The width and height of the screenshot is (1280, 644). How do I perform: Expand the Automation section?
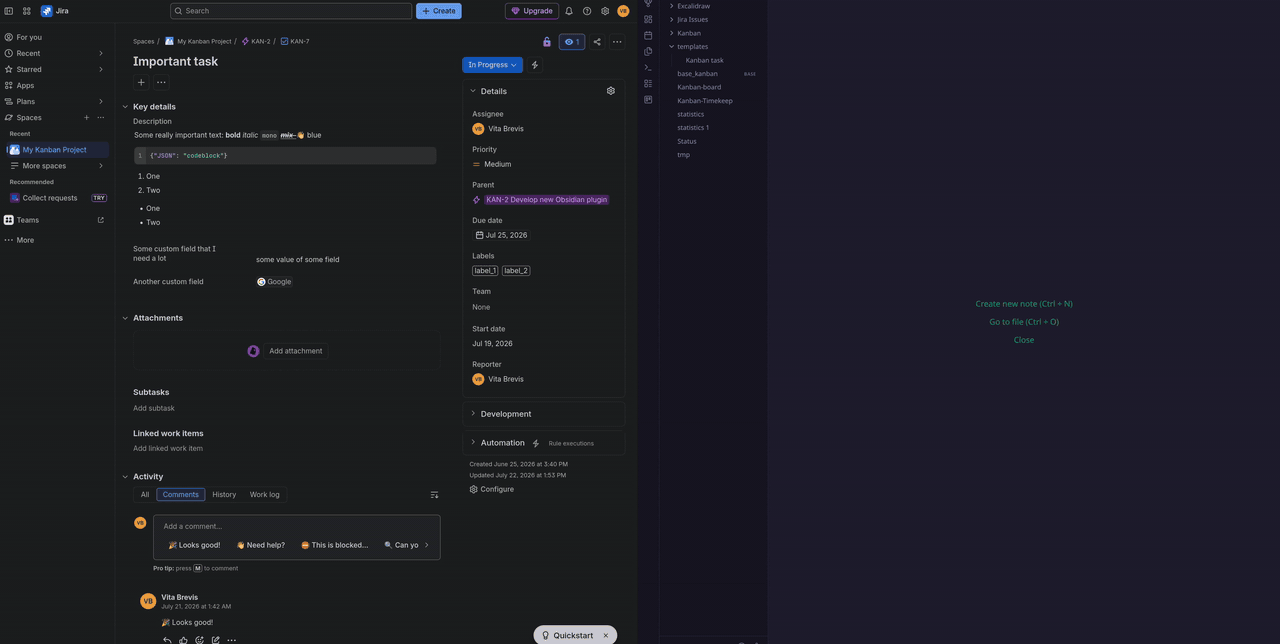(473, 443)
